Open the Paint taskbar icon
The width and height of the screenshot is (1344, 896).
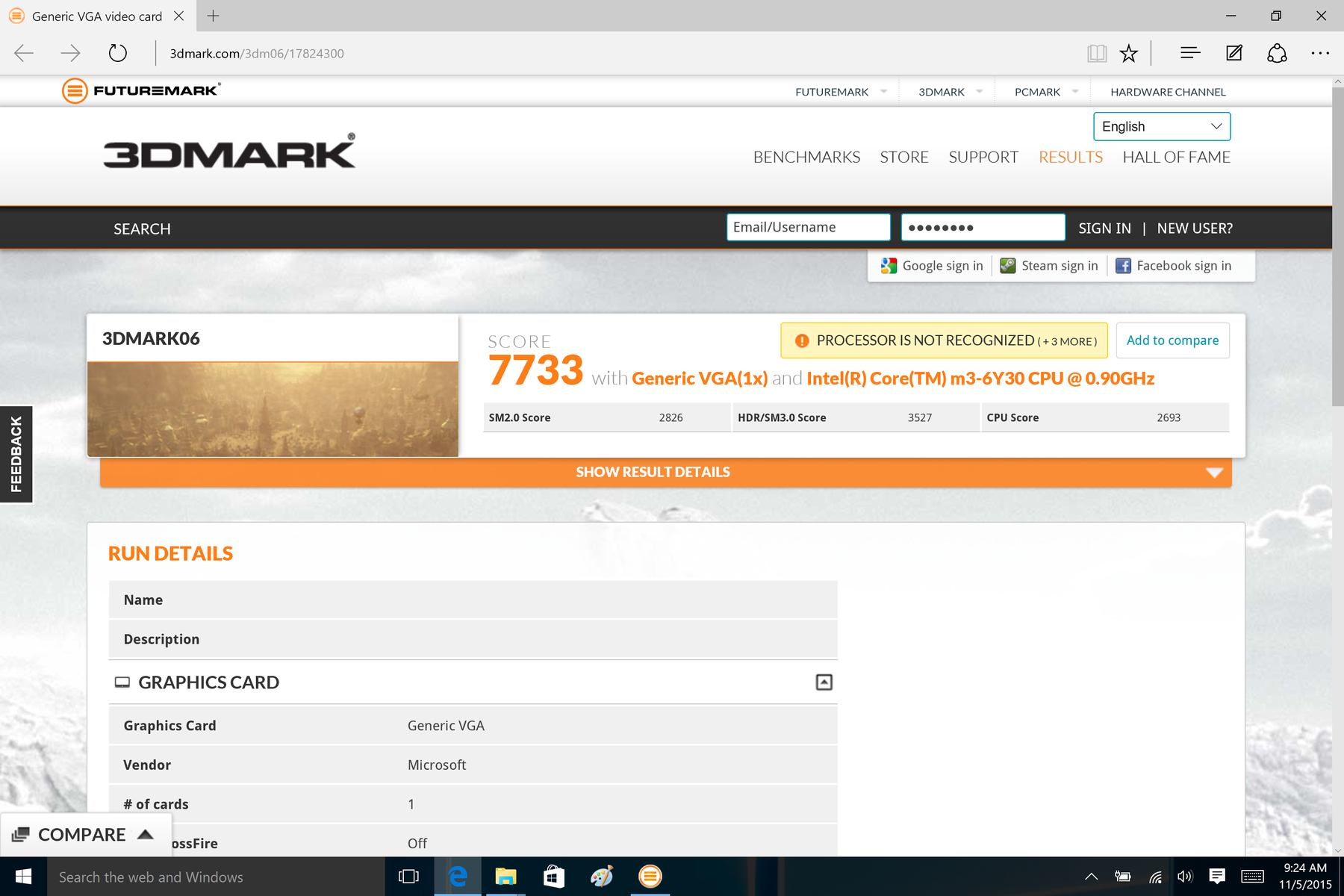[x=602, y=877]
